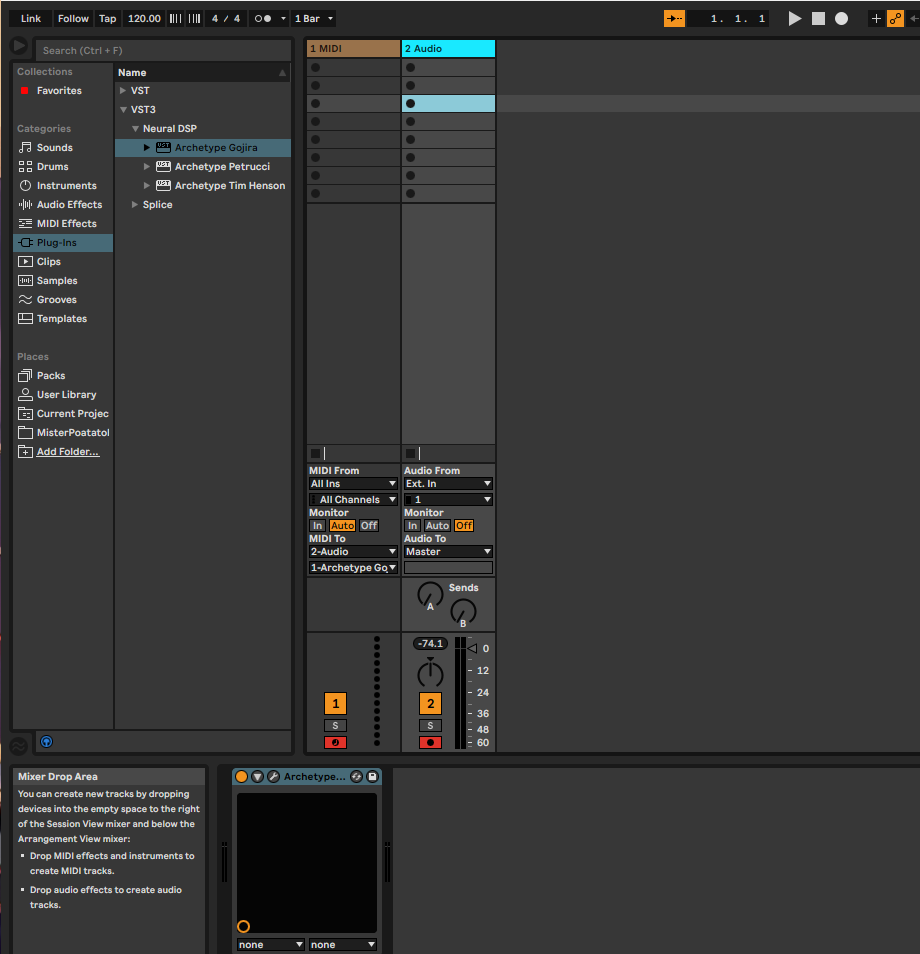
Task: Solo the MIDI track
Action: coord(335,726)
